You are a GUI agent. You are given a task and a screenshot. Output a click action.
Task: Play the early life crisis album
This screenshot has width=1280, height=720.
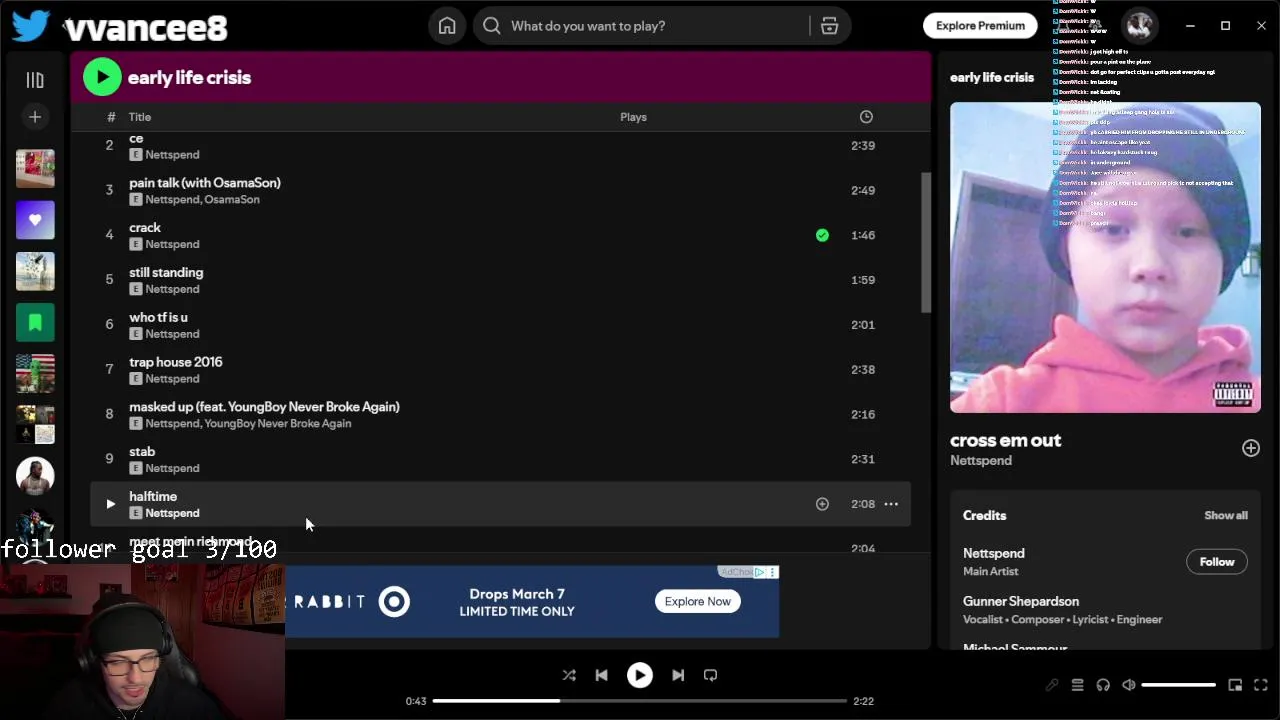[102, 77]
